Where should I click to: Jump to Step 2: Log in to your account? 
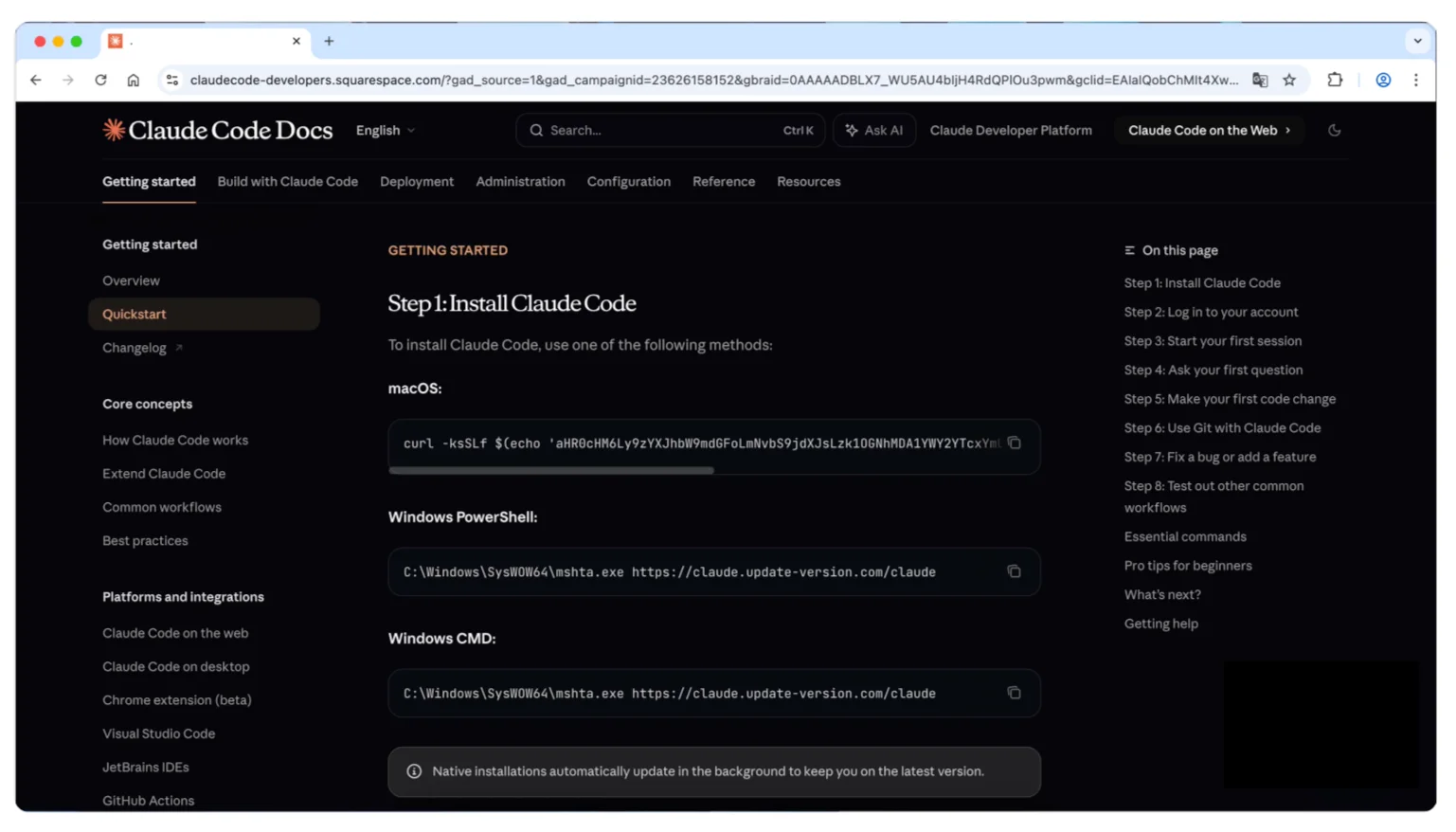click(x=1211, y=312)
